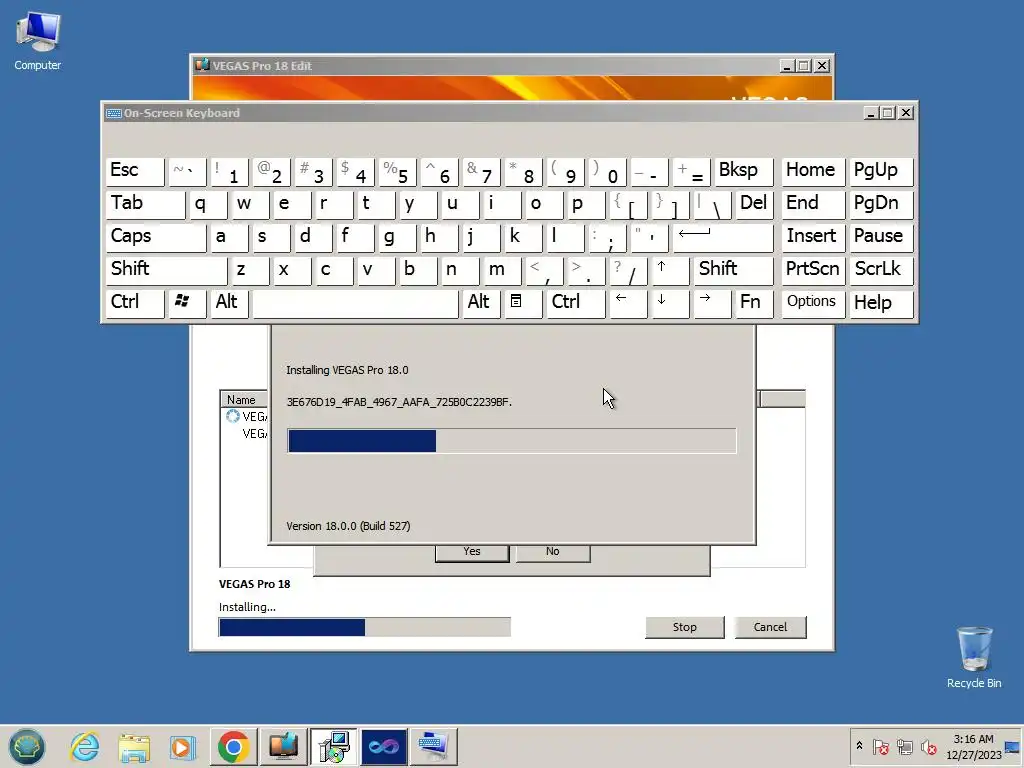The image size is (1024, 768).
Task: Click the Name column header in installer list
Action: [x=245, y=400]
